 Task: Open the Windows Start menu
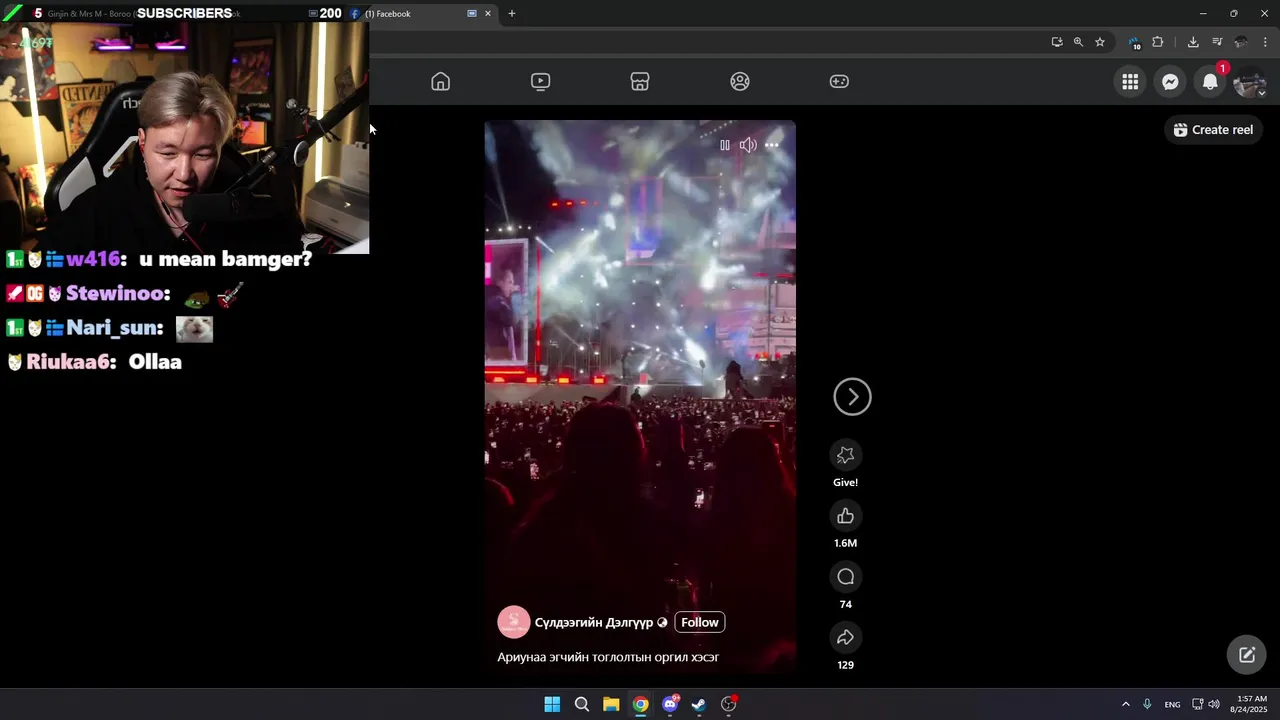[552, 704]
